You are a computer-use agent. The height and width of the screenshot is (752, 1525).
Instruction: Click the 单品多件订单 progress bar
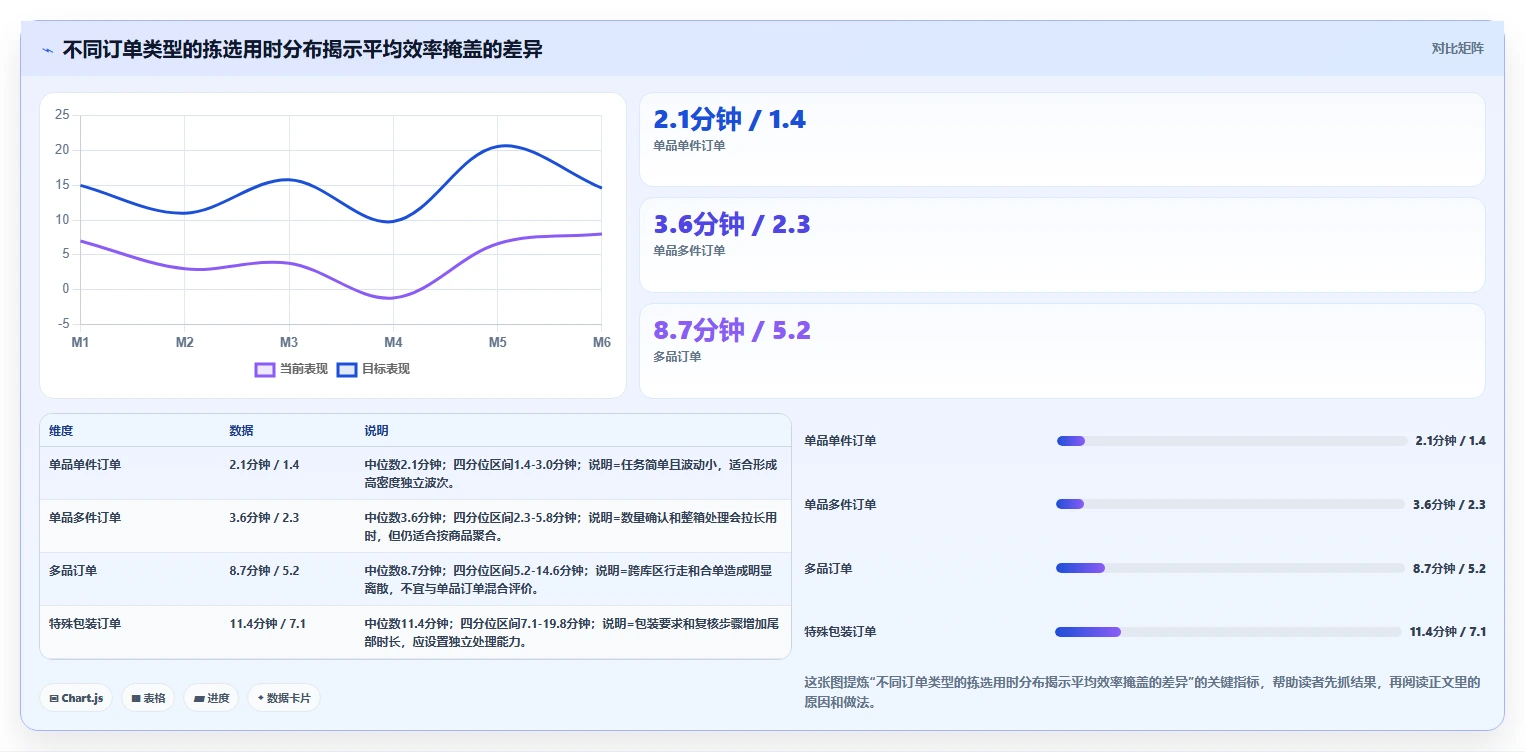[1230, 504]
